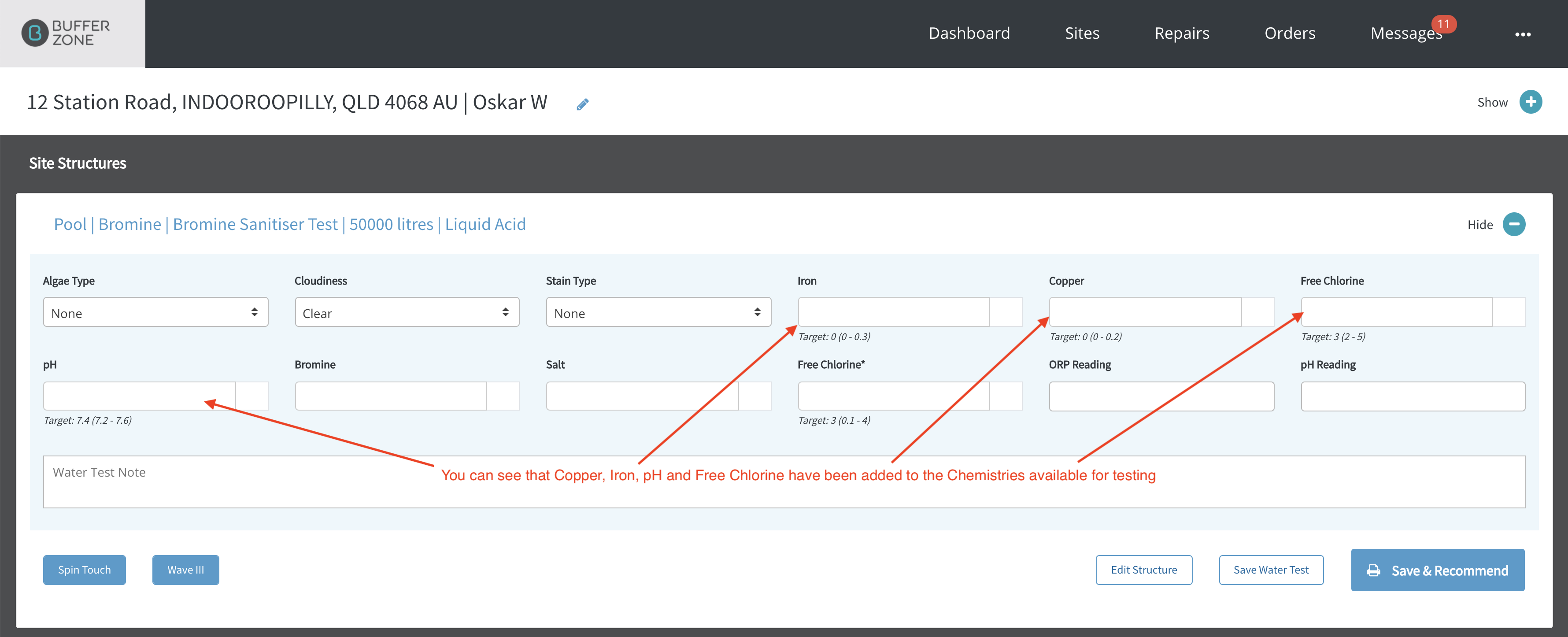Click the pool structure title link
This screenshot has height=637, width=1568.
click(x=290, y=224)
